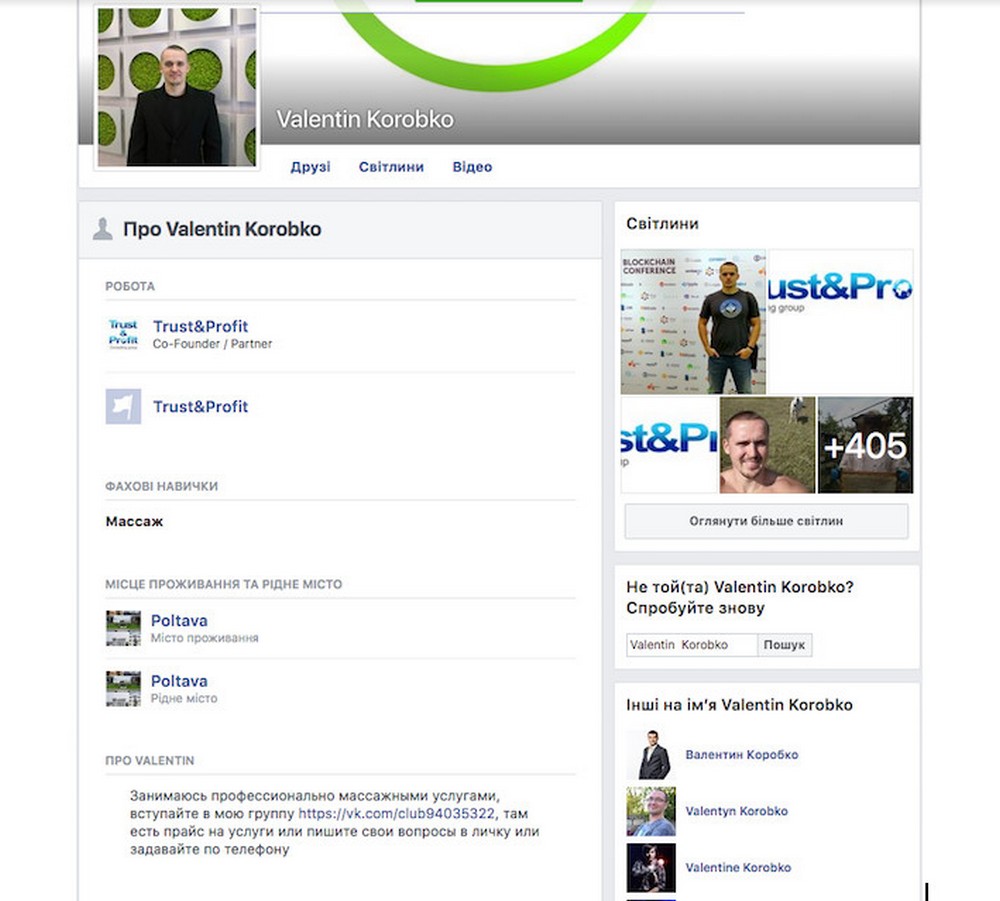Open the Валентин Коробко profile link
Screen dimensions: 1000x901
(x=742, y=754)
